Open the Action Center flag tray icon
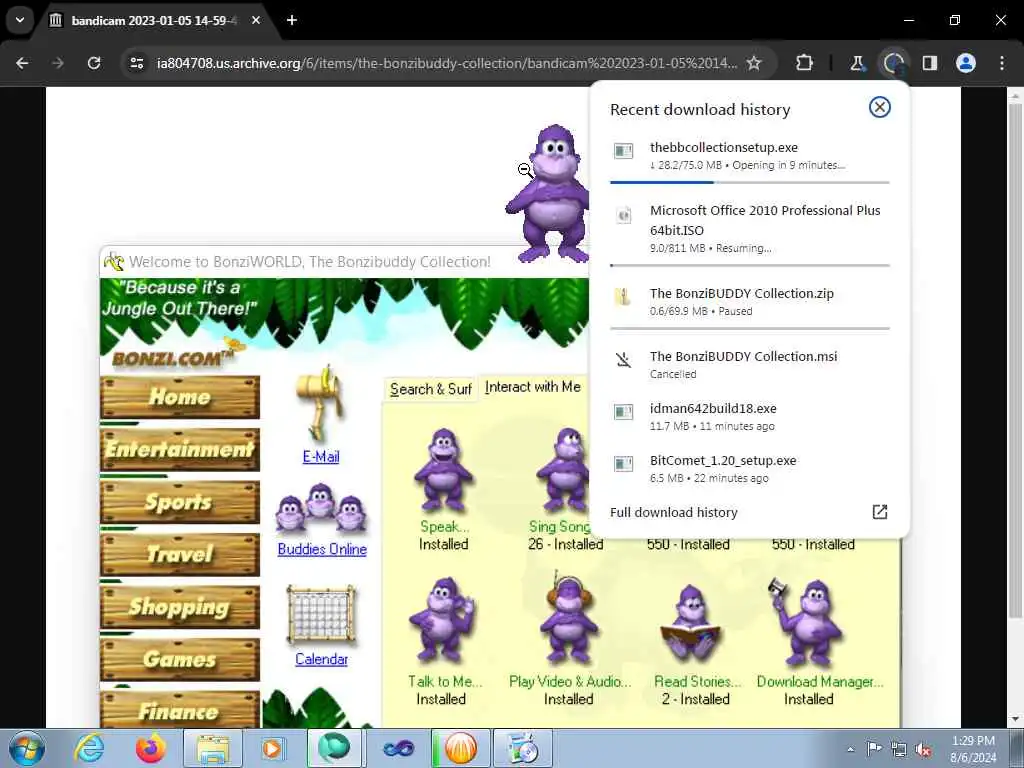1024x768 pixels. (874, 749)
